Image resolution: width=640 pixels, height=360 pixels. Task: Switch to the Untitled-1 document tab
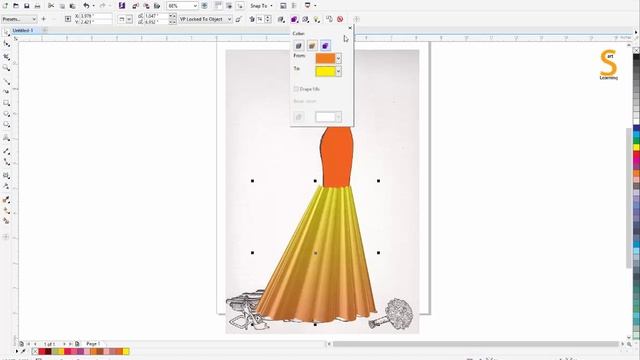22,30
